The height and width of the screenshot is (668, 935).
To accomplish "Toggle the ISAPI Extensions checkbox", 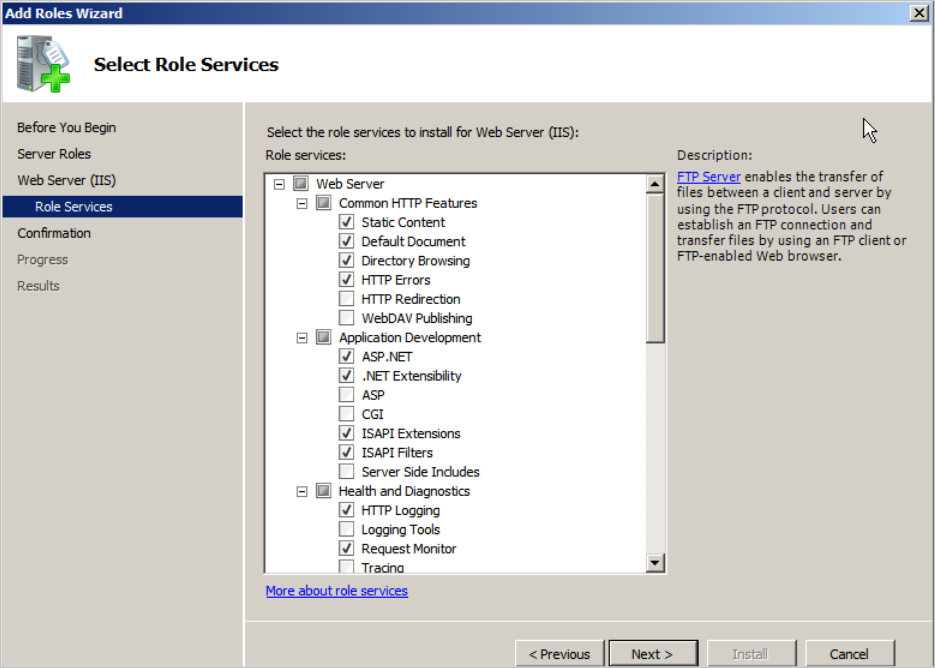I will 346,433.
